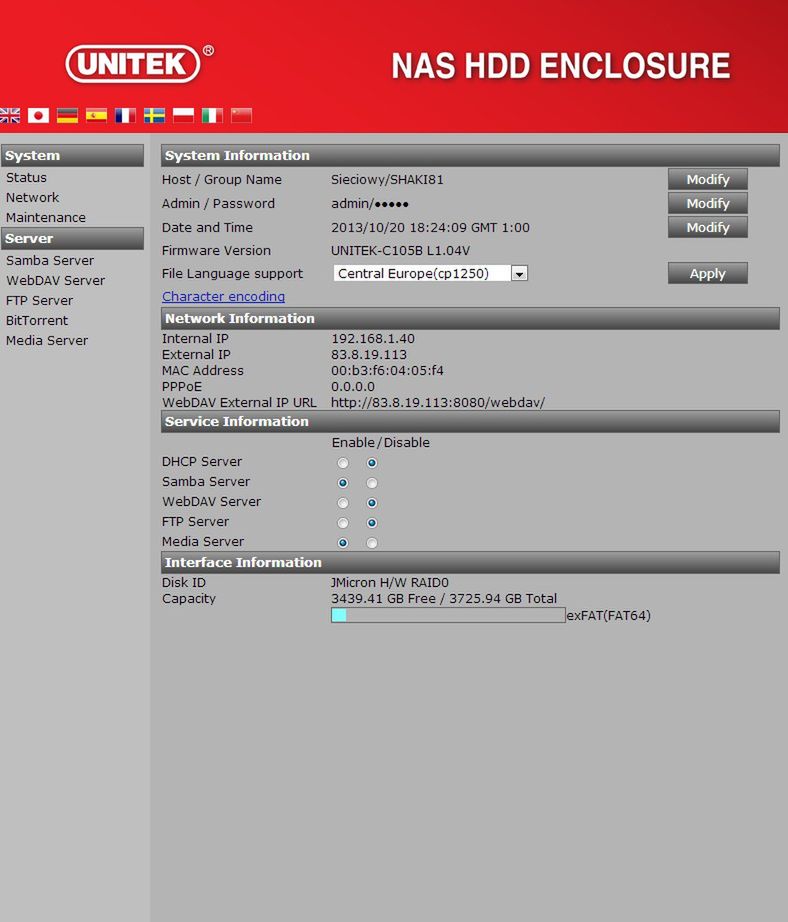Select Disable radio for WebDAV Server
The width and height of the screenshot is (788, 922).
[372, 503]
